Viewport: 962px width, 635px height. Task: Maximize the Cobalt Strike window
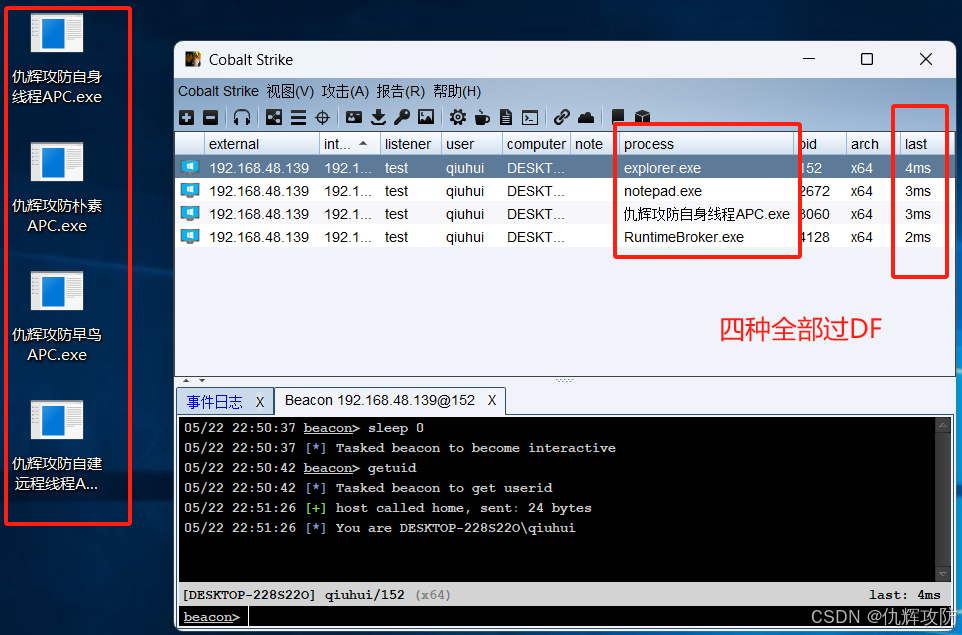(866, 59)
